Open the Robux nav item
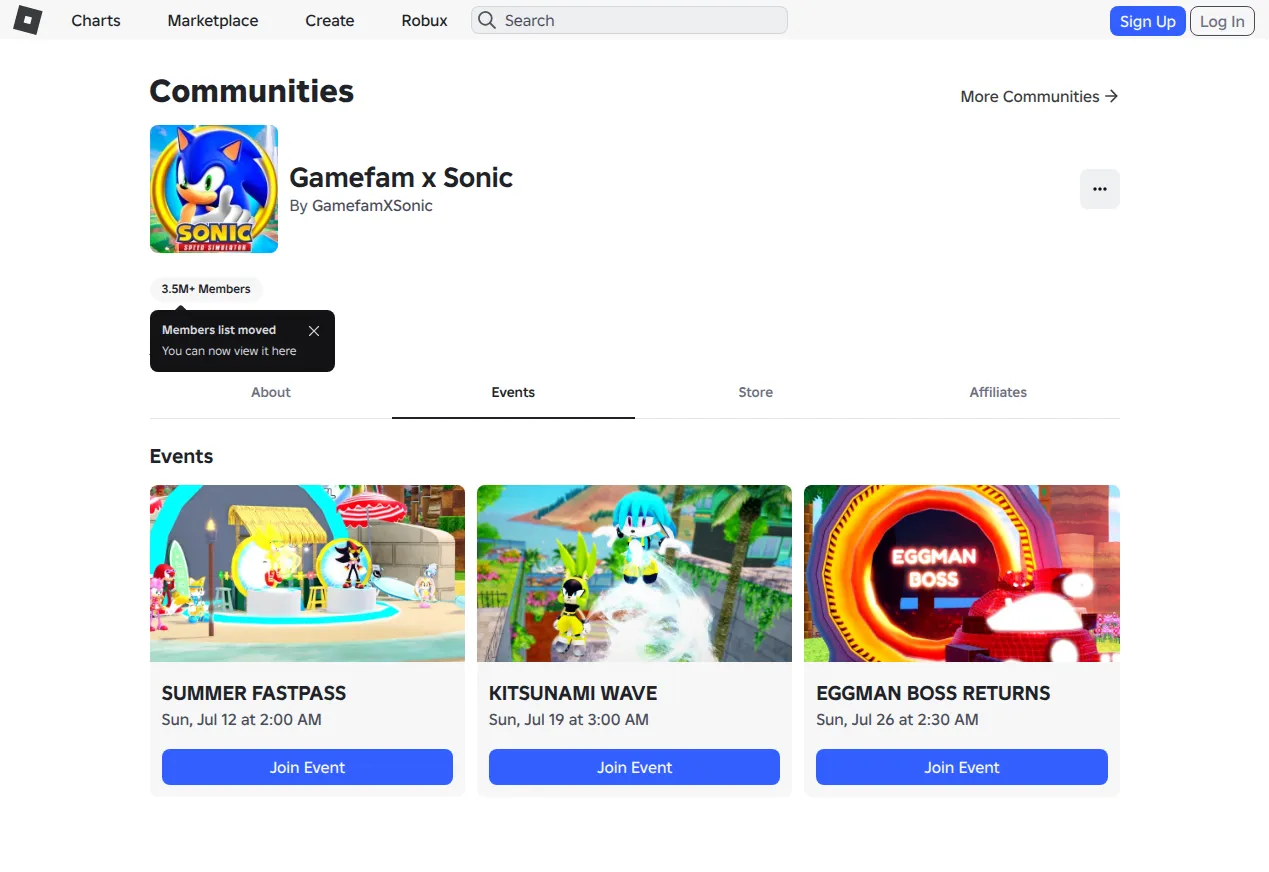The image size is (1269, 872). coord(425,20)
